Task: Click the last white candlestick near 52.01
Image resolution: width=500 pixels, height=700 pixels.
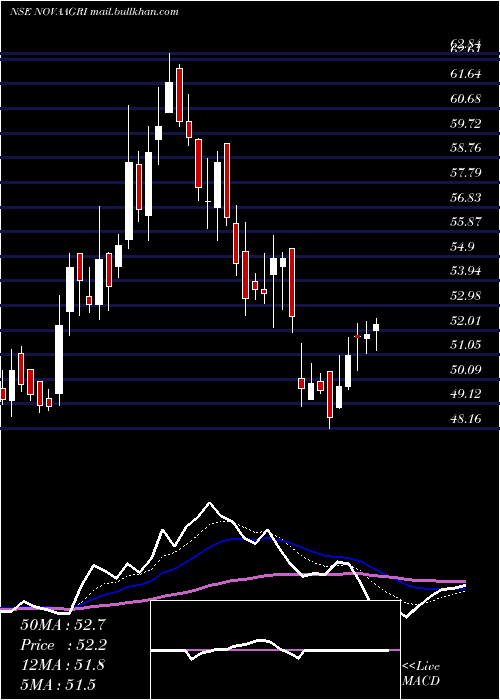Action: point(376,334)
